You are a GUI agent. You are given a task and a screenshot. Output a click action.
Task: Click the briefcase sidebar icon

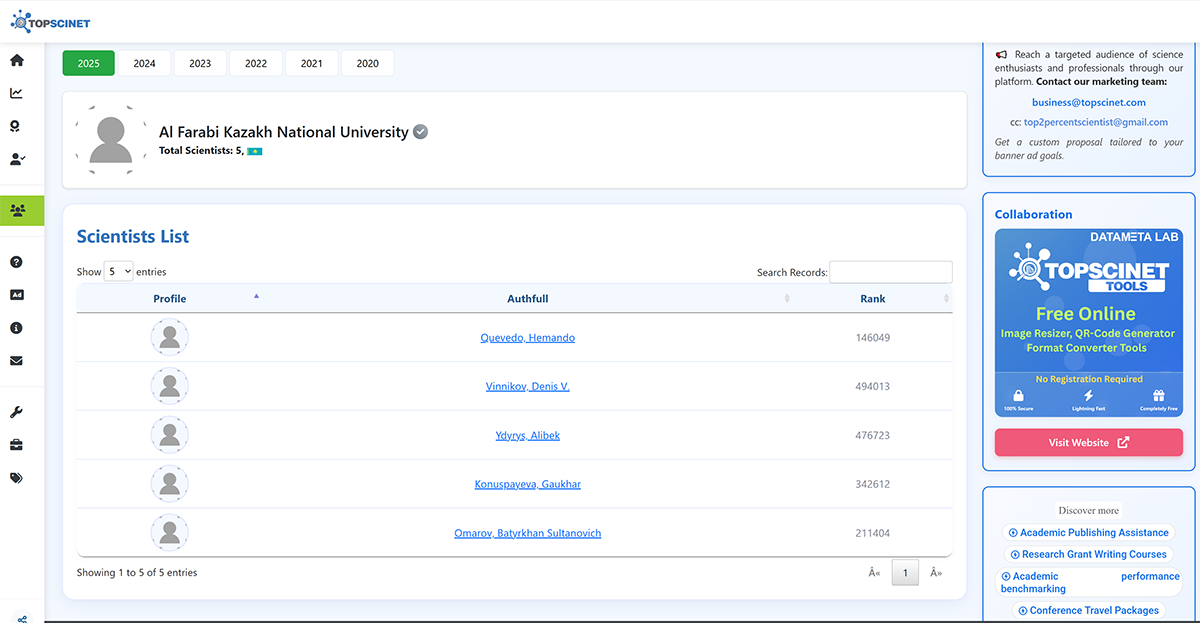(17, 445)
